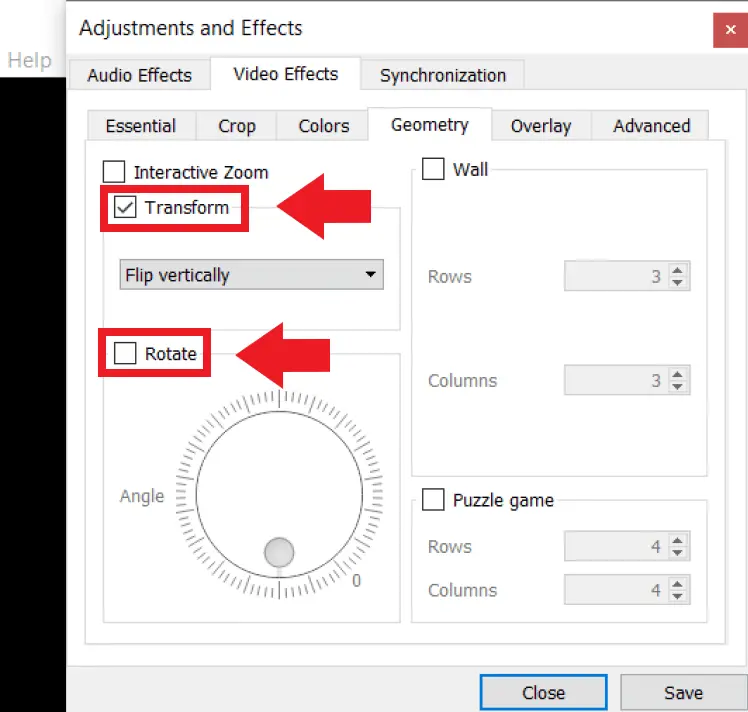Decrease Puzzle game Columns with the down arrow
Viewport: 748px width, 712px height.
tap(677, 596)
